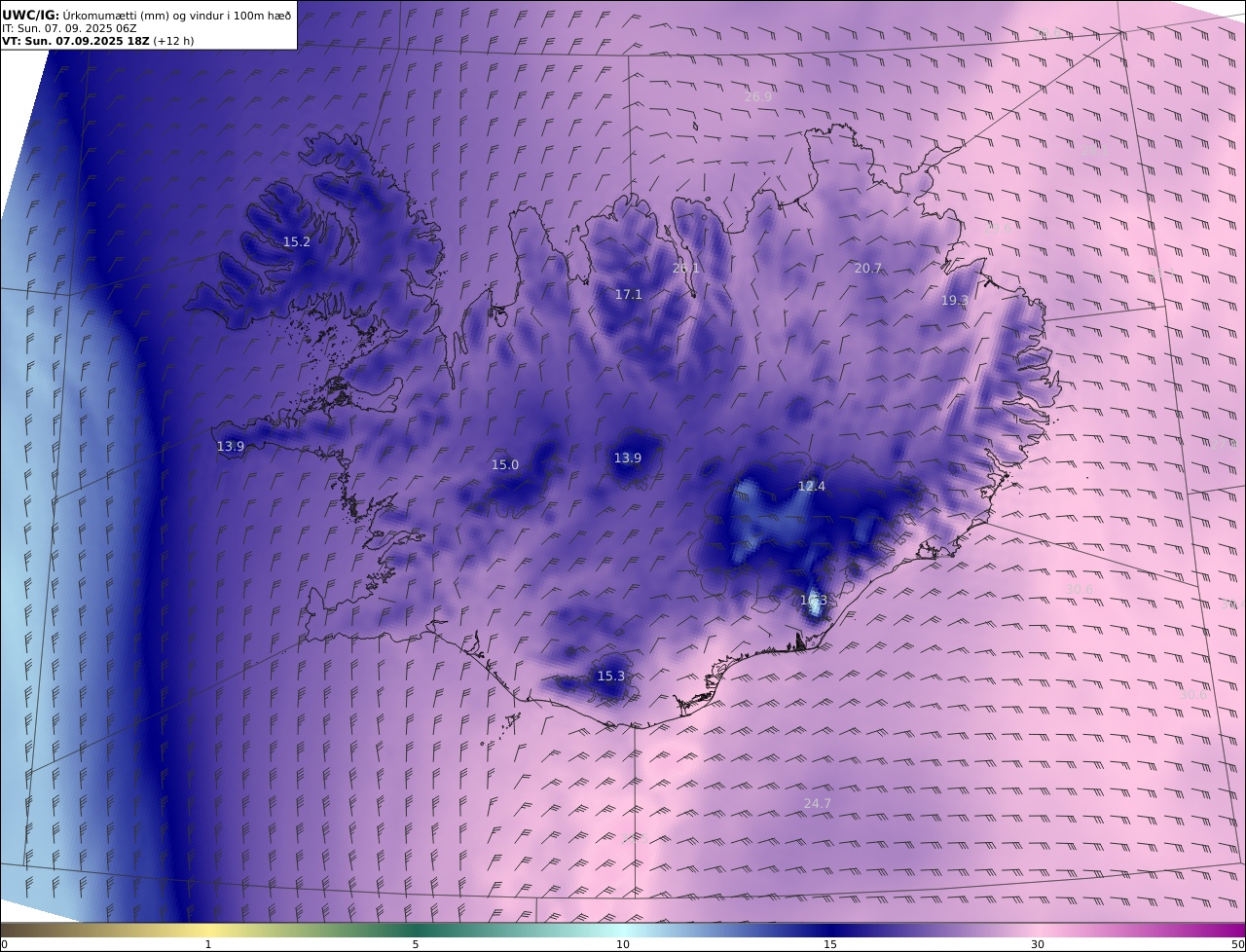Click the 13.9 value on the western peninsula
The width and height of the screenshot is (1246, 952).
tap(231, 446)
